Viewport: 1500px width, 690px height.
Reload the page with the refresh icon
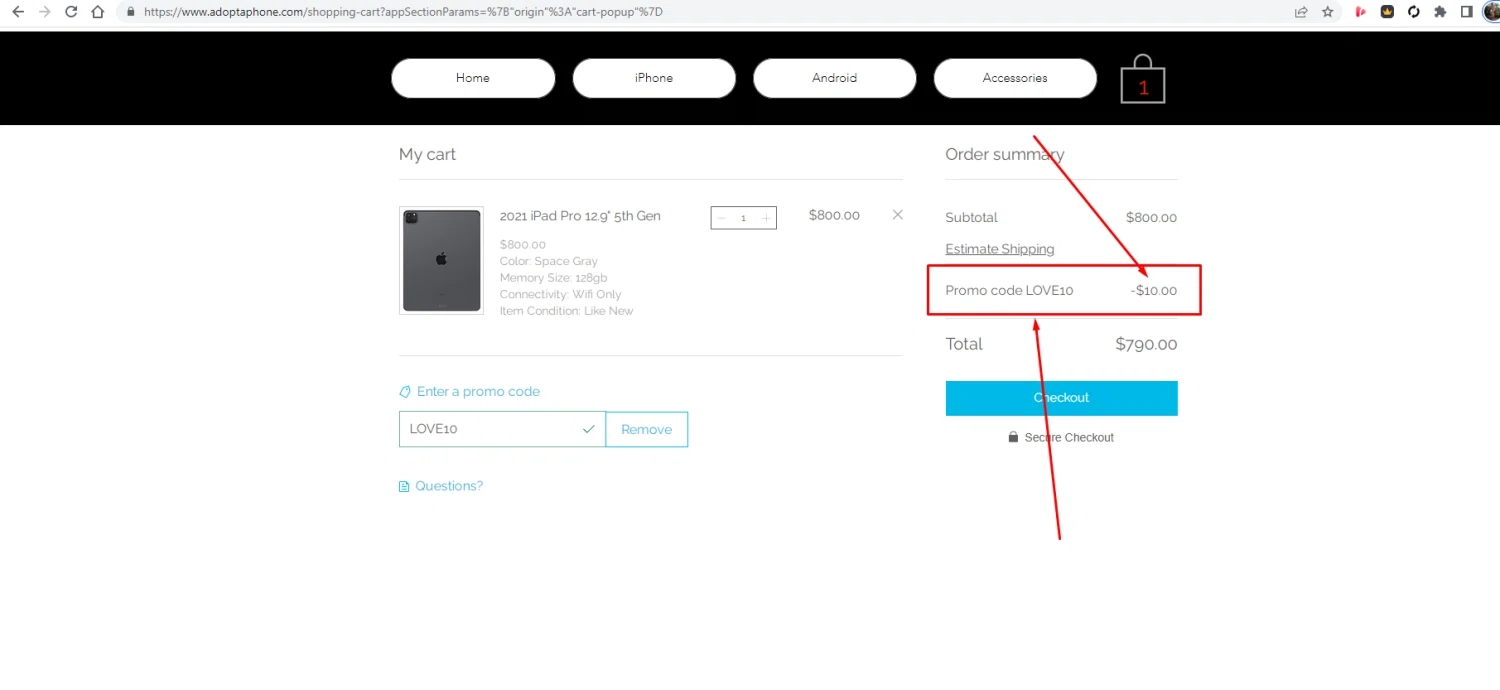pos(71,12)
